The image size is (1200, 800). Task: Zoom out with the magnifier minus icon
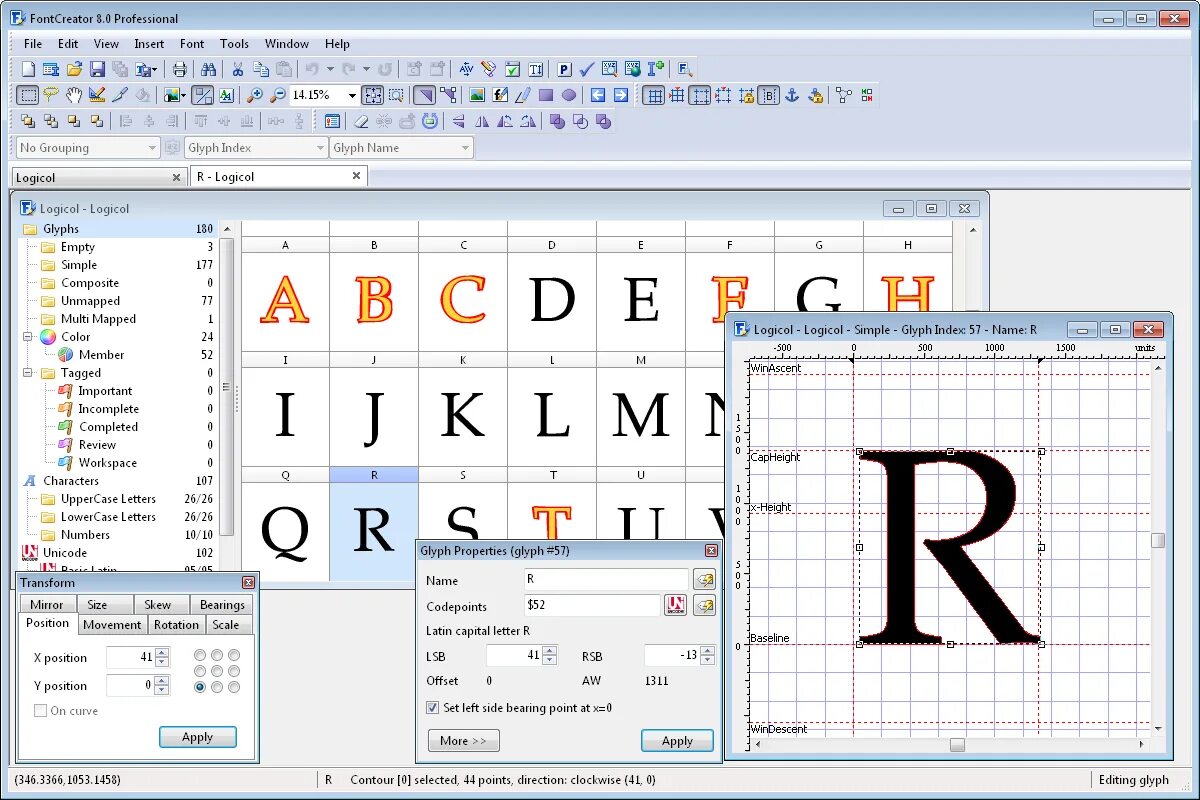click(278, 95)
